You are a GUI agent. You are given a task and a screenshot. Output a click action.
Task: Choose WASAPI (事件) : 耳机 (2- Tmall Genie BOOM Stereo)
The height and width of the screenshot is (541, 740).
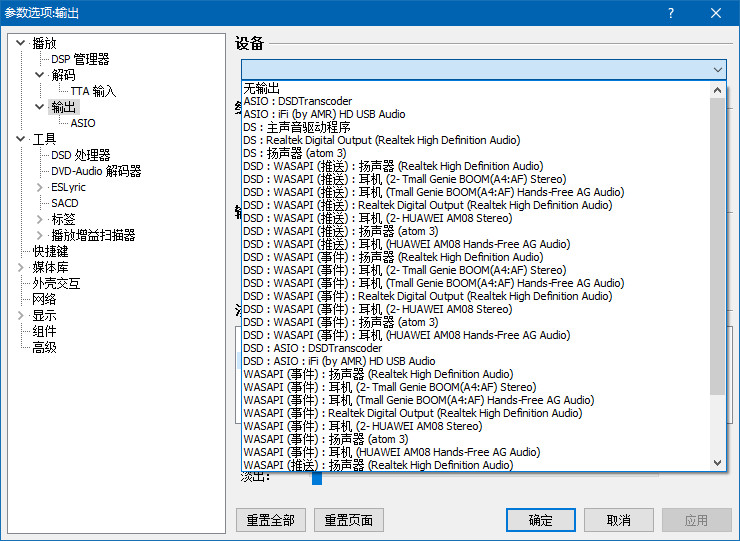(476, 387)
